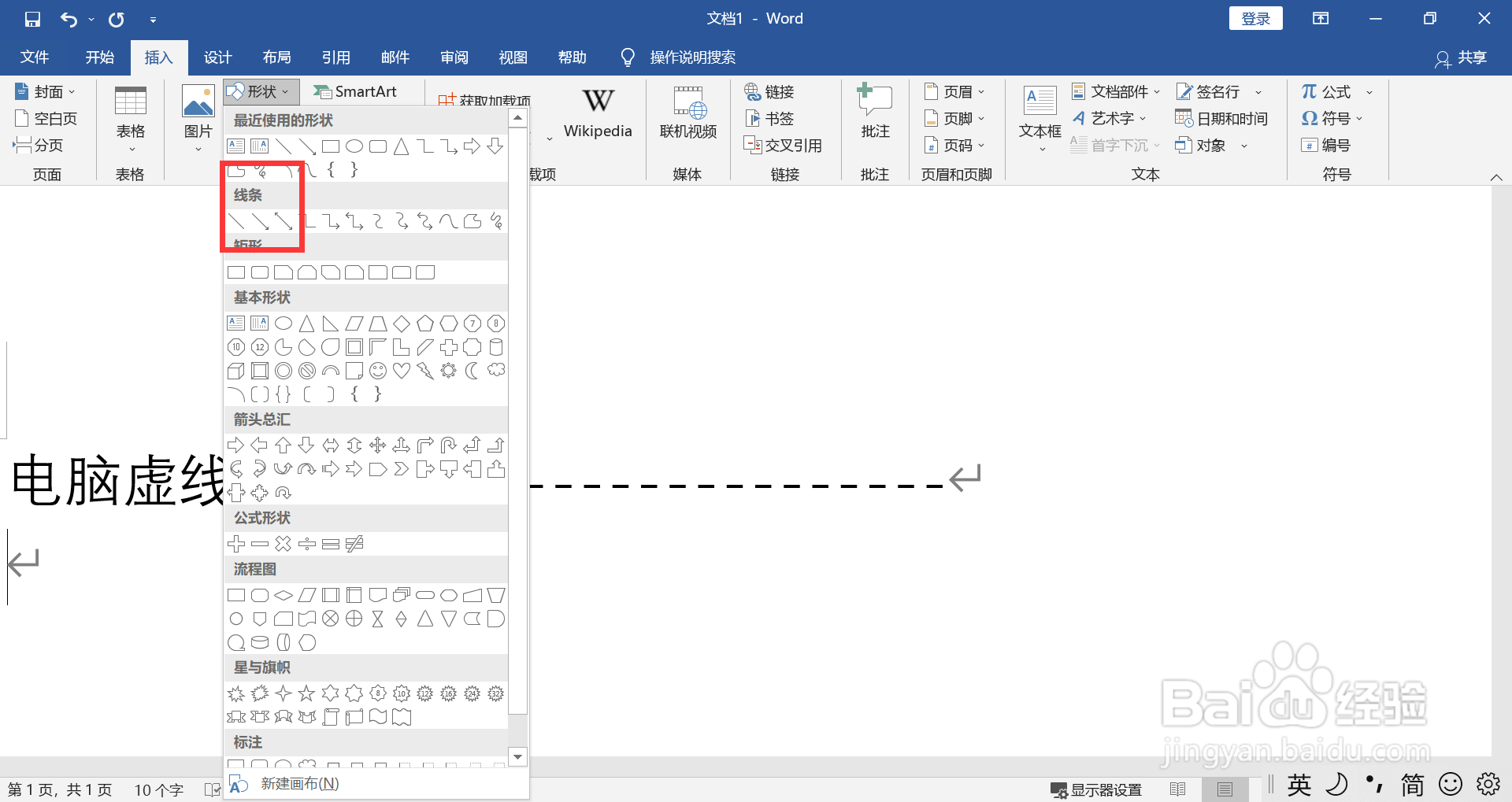This screenshot has width=1512, height=802.
Task: Open the 形状 shapes dropdown
Action: [x=261, y=92]
